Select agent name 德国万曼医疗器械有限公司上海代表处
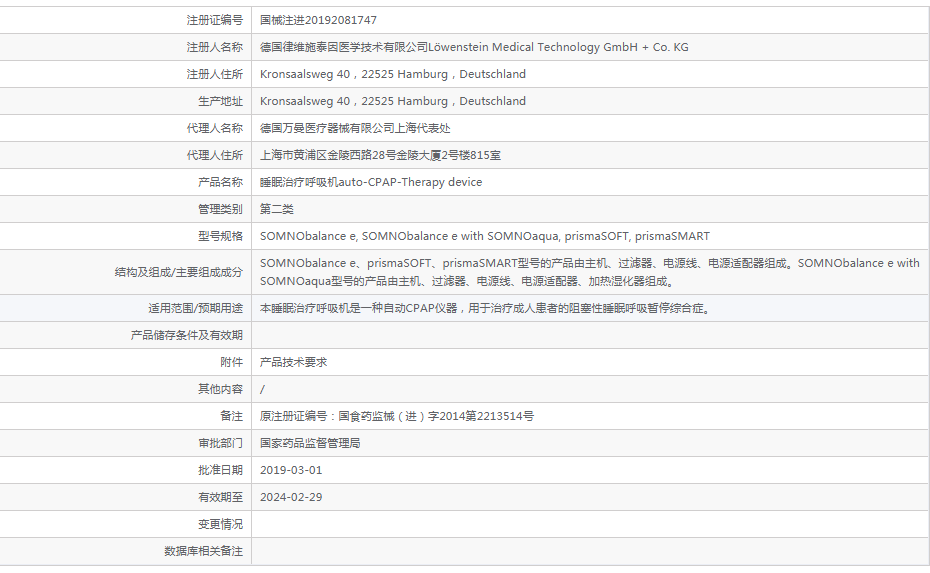The width and height of the screenshot is (930, 573). (355, 128)
